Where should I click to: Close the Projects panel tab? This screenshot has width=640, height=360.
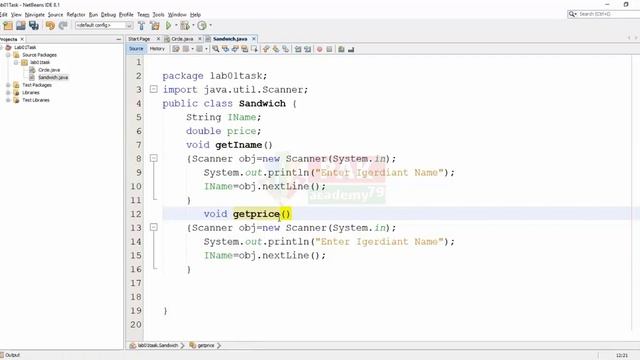(x=22, y=39)
